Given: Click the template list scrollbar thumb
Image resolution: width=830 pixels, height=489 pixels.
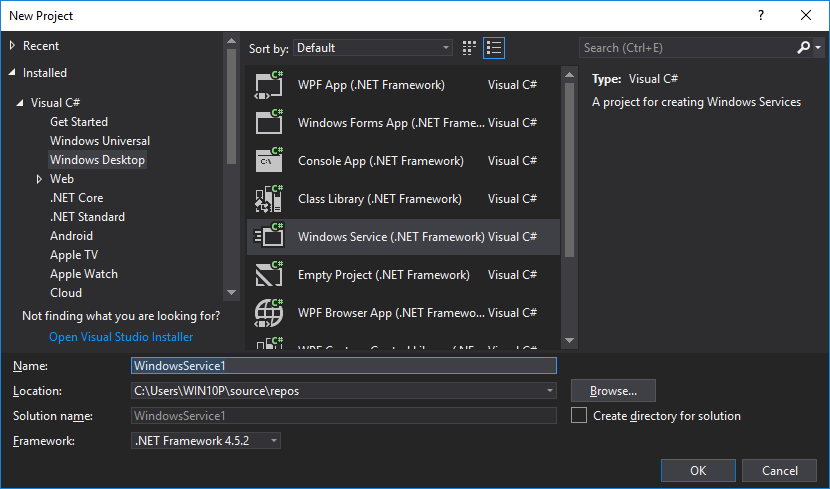Looking at the screenshot, I should coord(570,170).
